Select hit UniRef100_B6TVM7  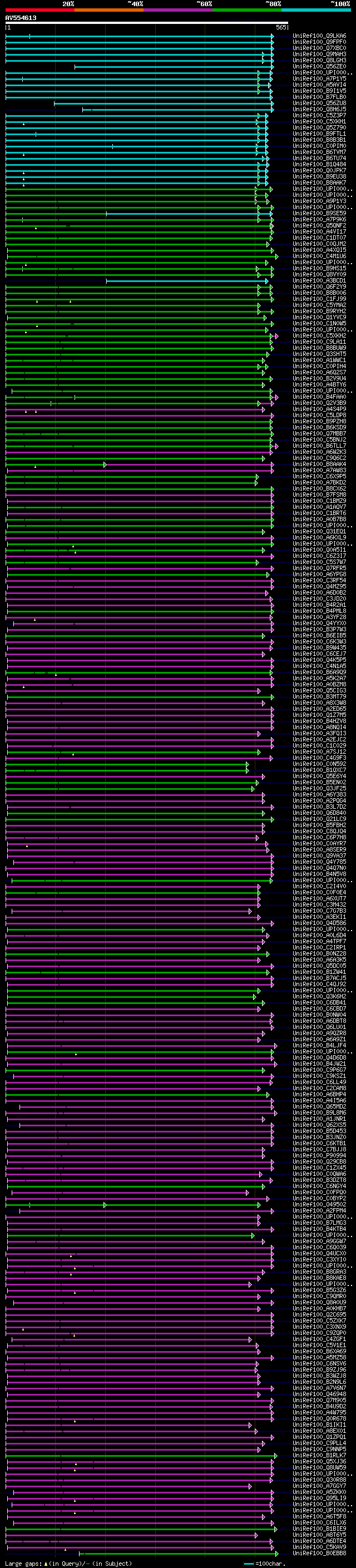[x=319, y=151]
